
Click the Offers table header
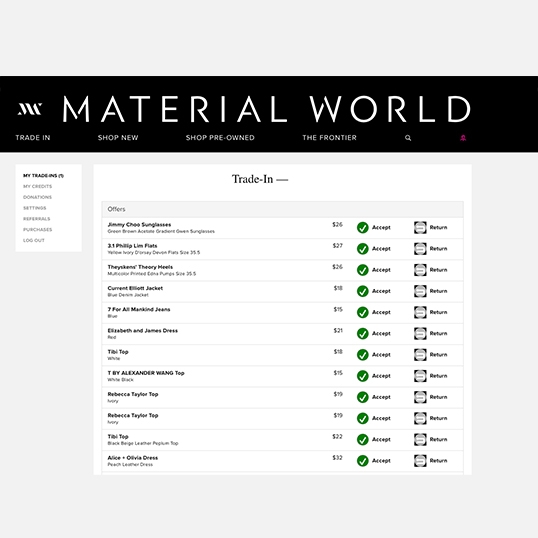(282, 209)
